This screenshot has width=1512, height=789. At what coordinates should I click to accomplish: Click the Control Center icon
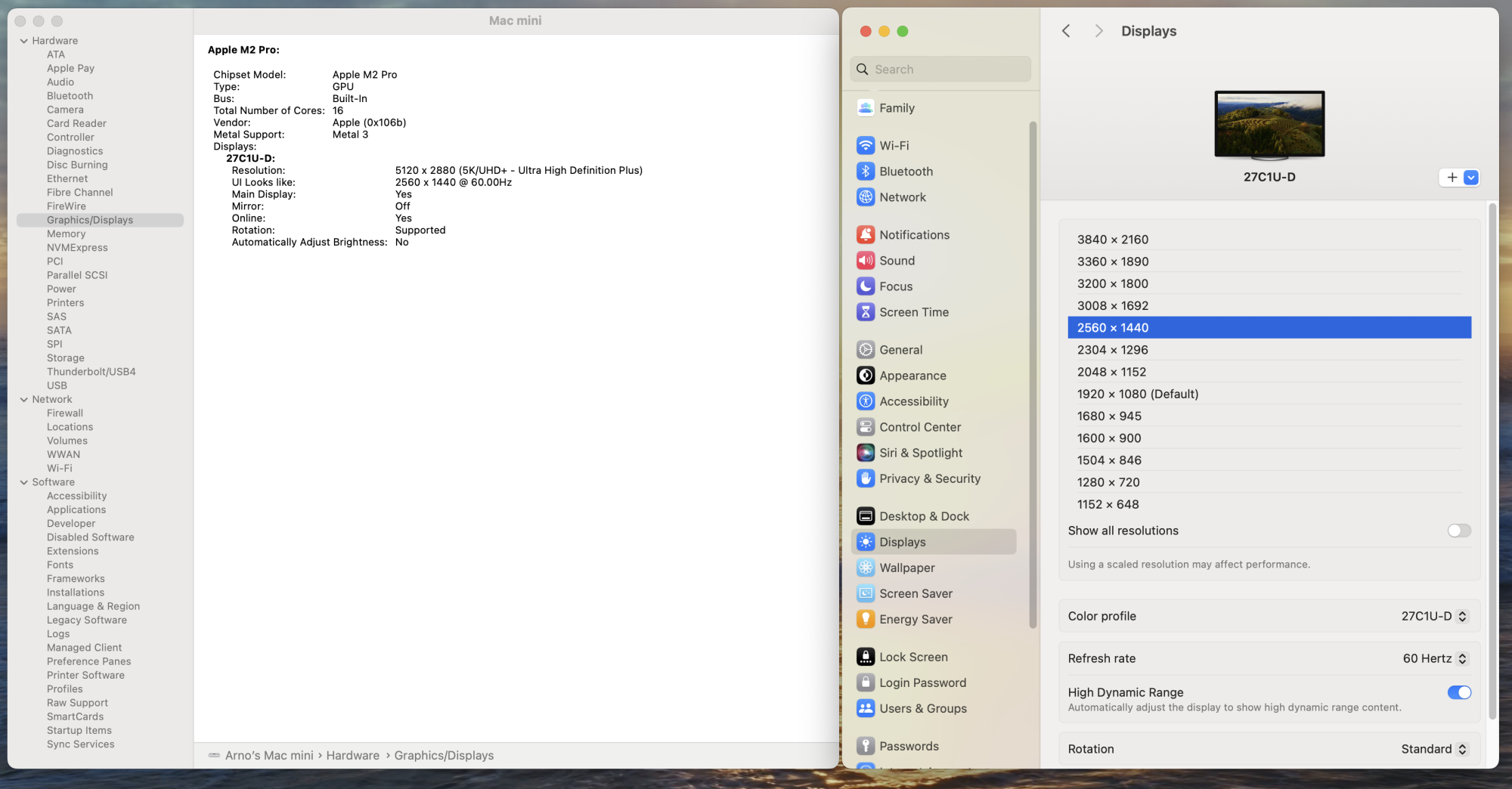pyautogui.click(x=866, y=427)
